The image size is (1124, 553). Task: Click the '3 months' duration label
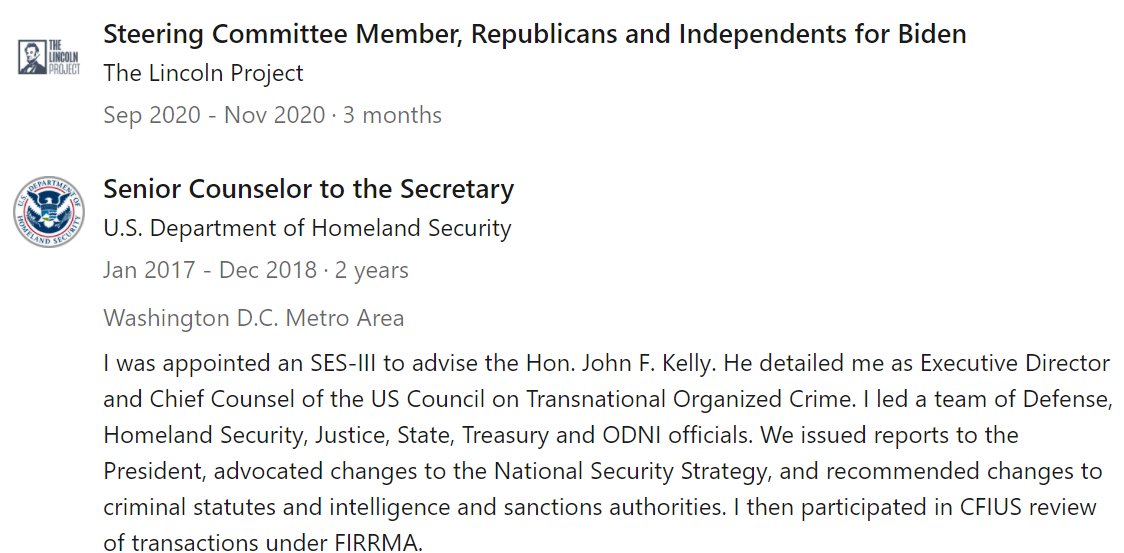click(x=392, y=115)
